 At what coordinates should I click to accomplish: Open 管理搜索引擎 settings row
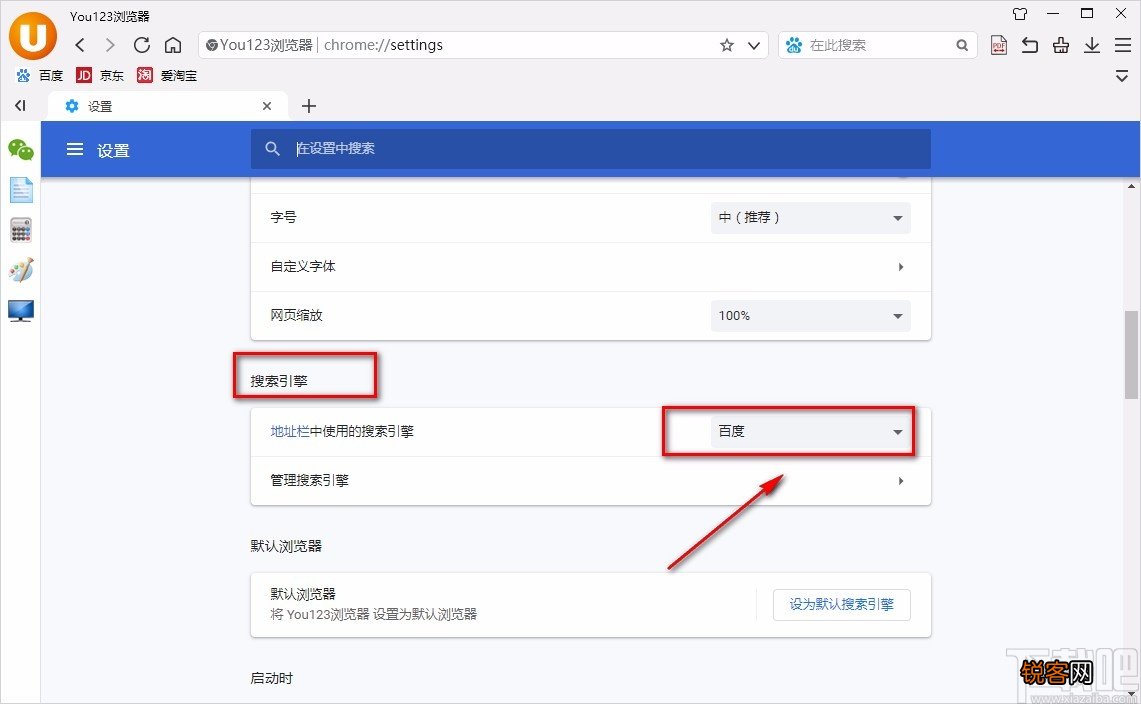pos(591,480)
